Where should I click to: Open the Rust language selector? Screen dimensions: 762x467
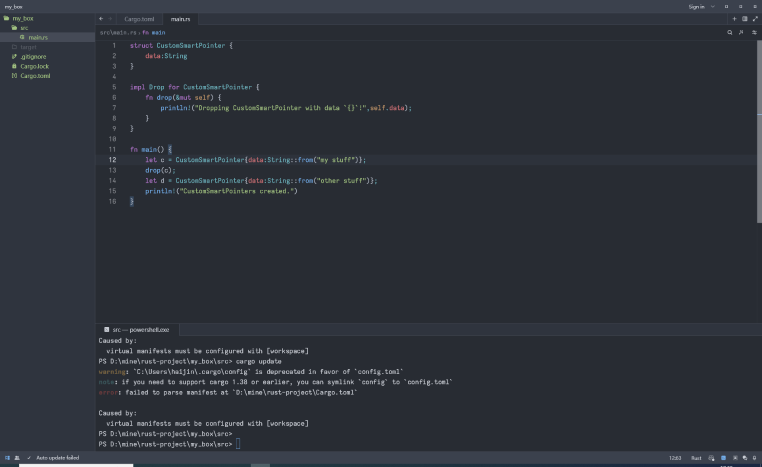coord(696,458)
